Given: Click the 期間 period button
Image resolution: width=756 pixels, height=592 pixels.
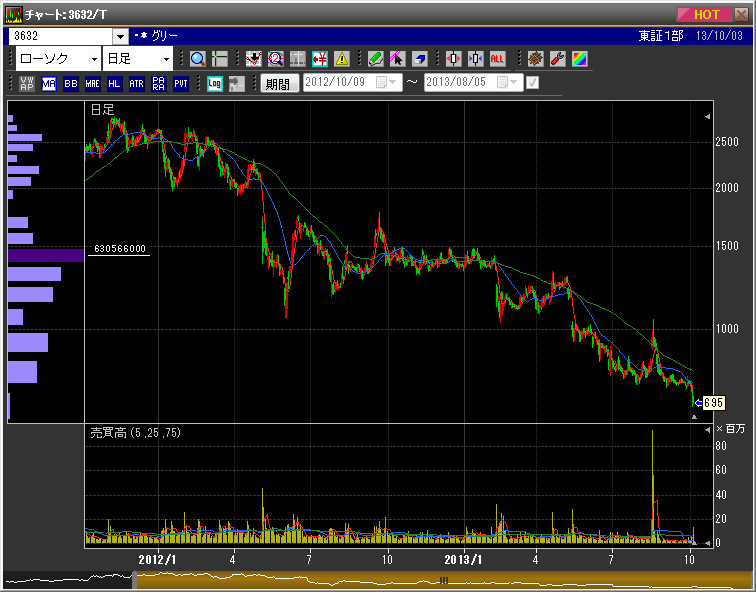Looking at the screenshot, I should coord(278,84).
